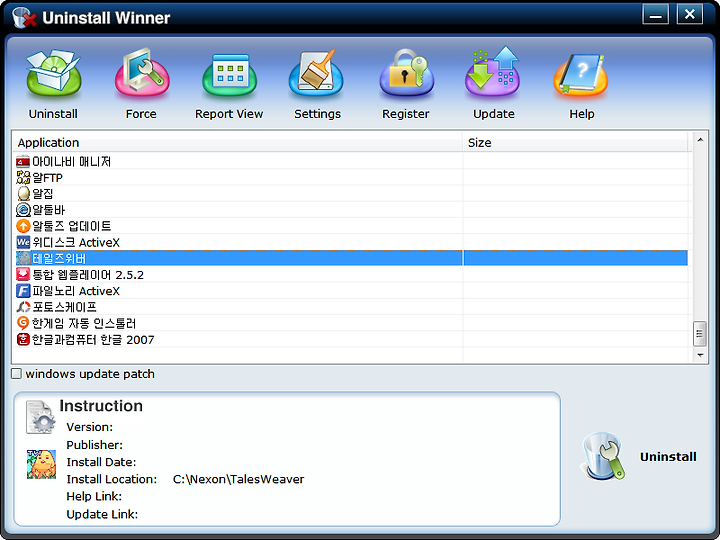The width and height of the screenshot is (720, 540).
Task: Select the Force uninstall icon
Action: tap(141, 73)
